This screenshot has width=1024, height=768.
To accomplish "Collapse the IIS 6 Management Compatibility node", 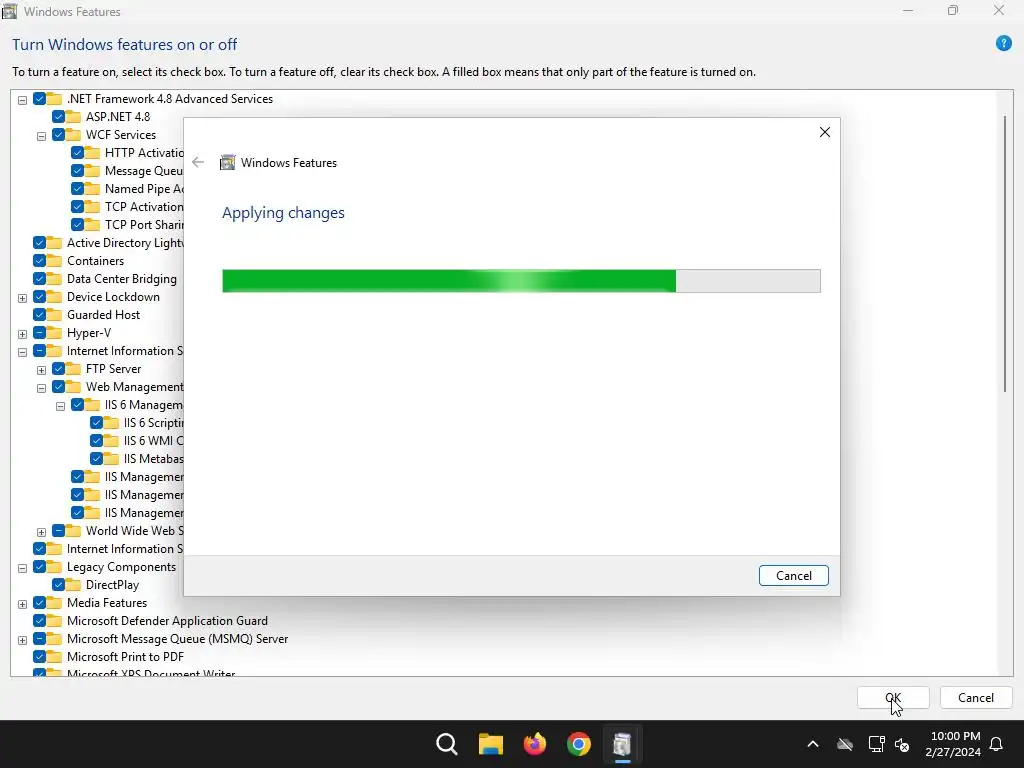I will [x=60, y=406].
